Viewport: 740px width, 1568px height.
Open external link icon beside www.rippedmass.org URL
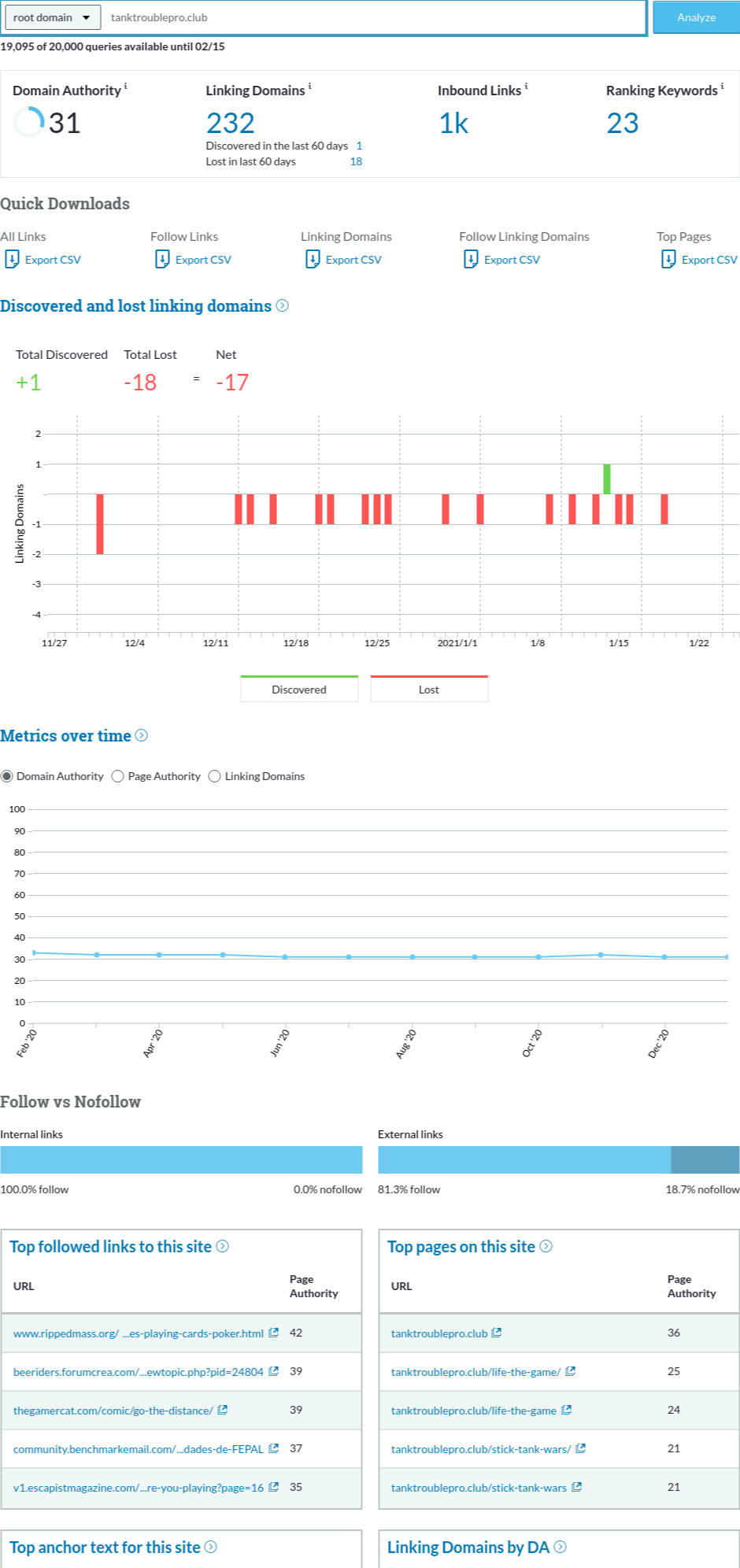pyautogui.click(x=274, y=1333)
